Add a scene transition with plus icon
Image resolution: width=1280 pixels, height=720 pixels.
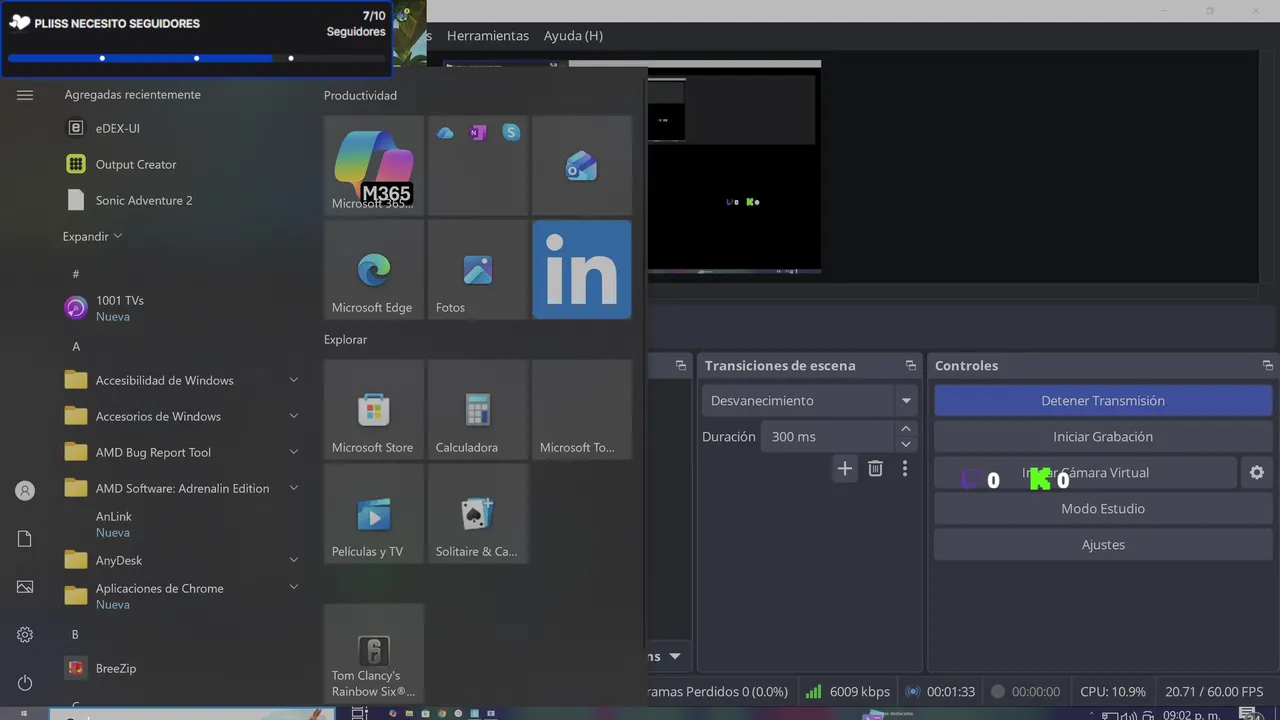[845, 469]
